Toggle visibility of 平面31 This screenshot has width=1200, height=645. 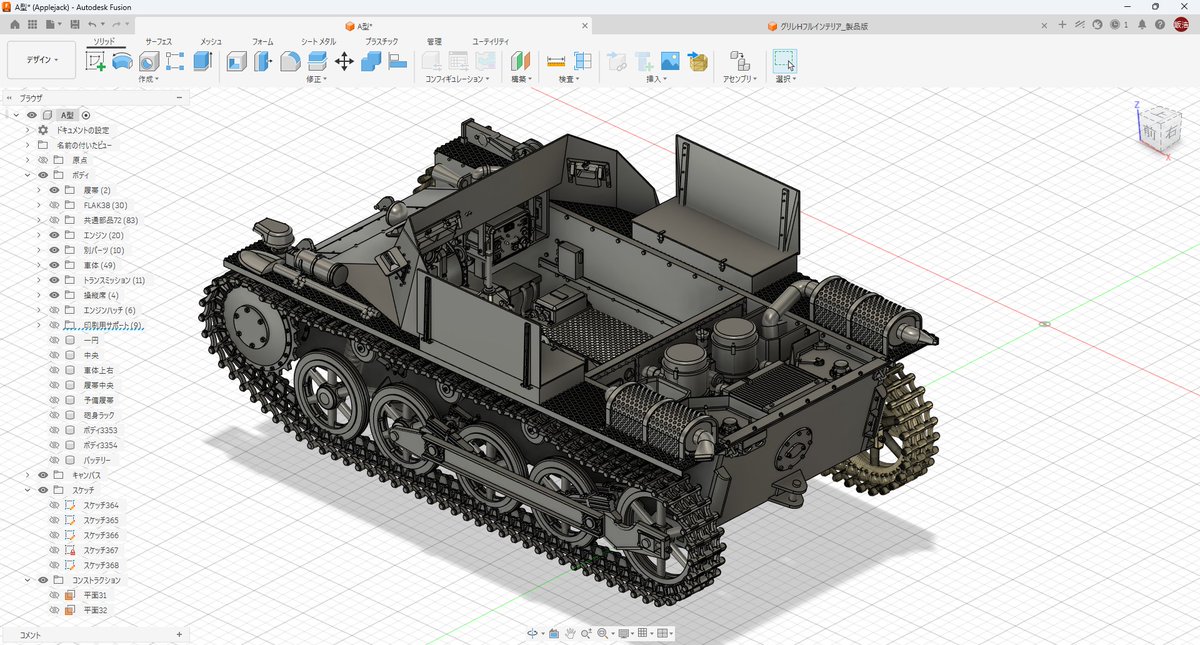click(55, 595)
